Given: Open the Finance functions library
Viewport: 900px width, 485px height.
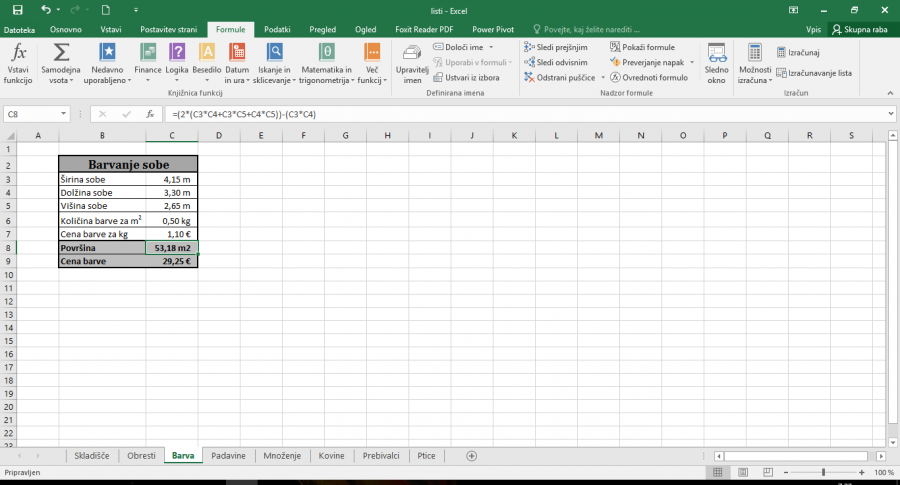Looking at the screenshot, I should point(148,62).
